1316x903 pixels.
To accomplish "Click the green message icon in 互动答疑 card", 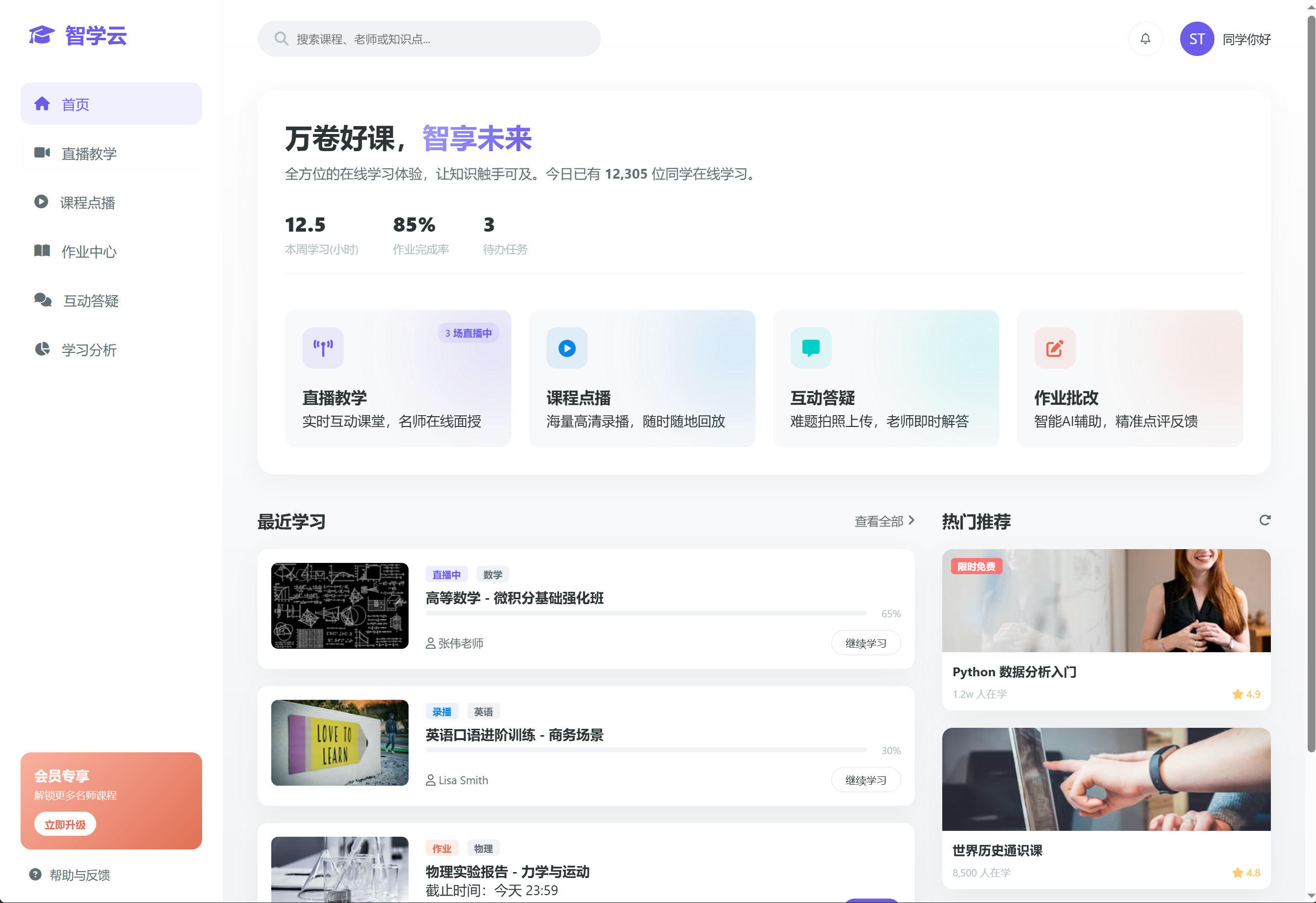I will [811, 348].
